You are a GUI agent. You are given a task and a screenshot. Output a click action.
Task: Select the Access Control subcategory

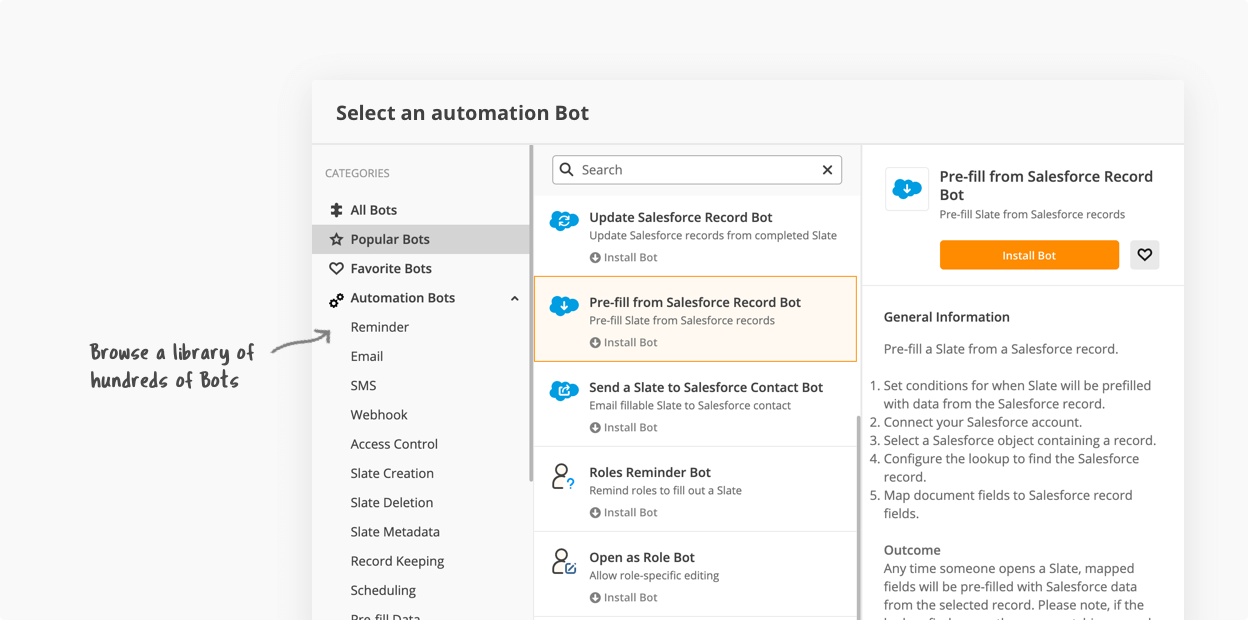click(394, 444)
